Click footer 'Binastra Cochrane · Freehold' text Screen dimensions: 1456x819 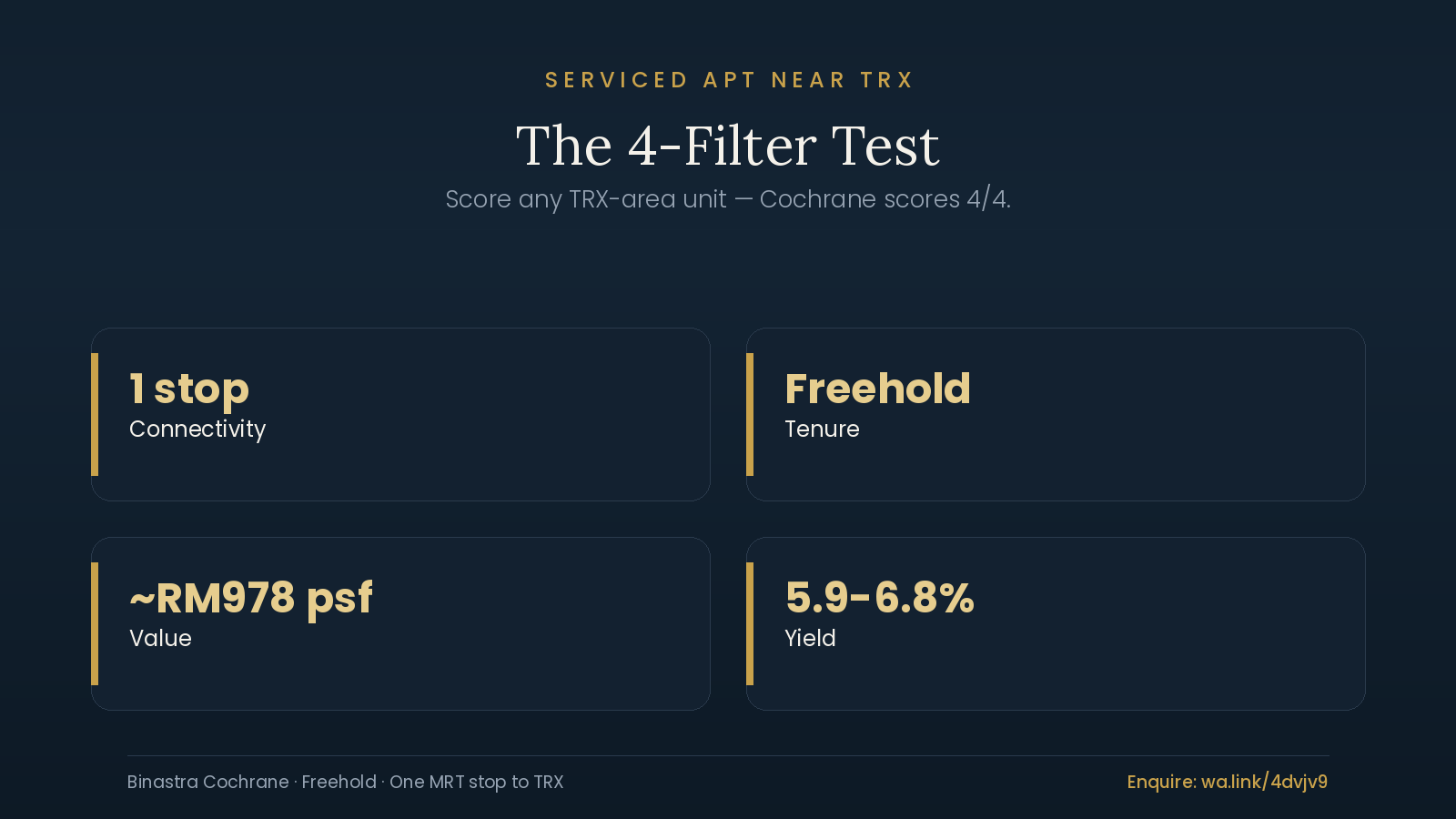[252, 782]
